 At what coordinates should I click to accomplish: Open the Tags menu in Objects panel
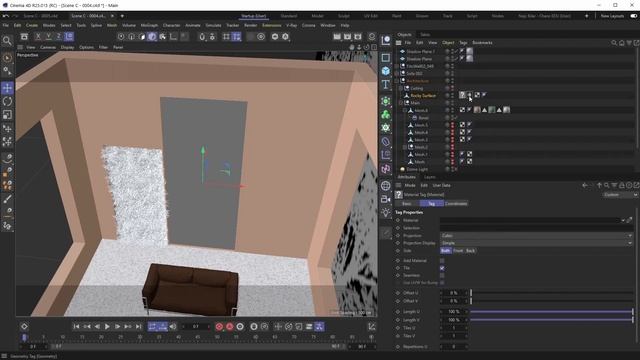pyautogui.click(x=463, y=42)
